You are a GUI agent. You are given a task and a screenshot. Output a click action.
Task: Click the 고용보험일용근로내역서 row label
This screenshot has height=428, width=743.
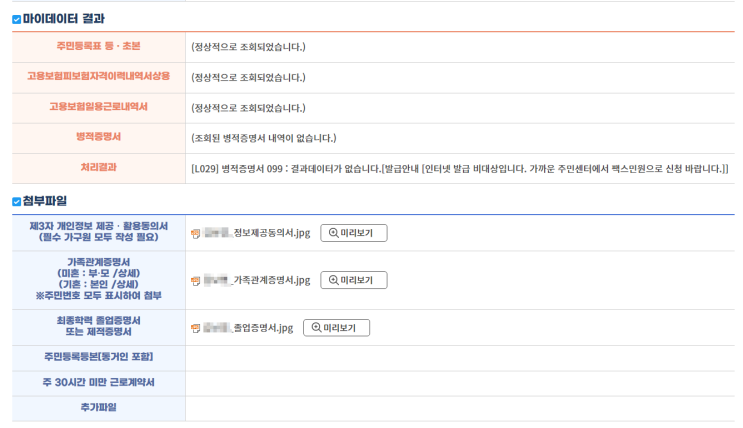point(98,107)
